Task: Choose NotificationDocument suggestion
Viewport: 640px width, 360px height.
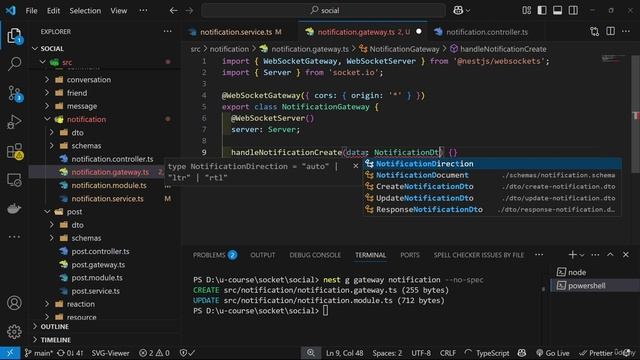Action: pos(492,175)
